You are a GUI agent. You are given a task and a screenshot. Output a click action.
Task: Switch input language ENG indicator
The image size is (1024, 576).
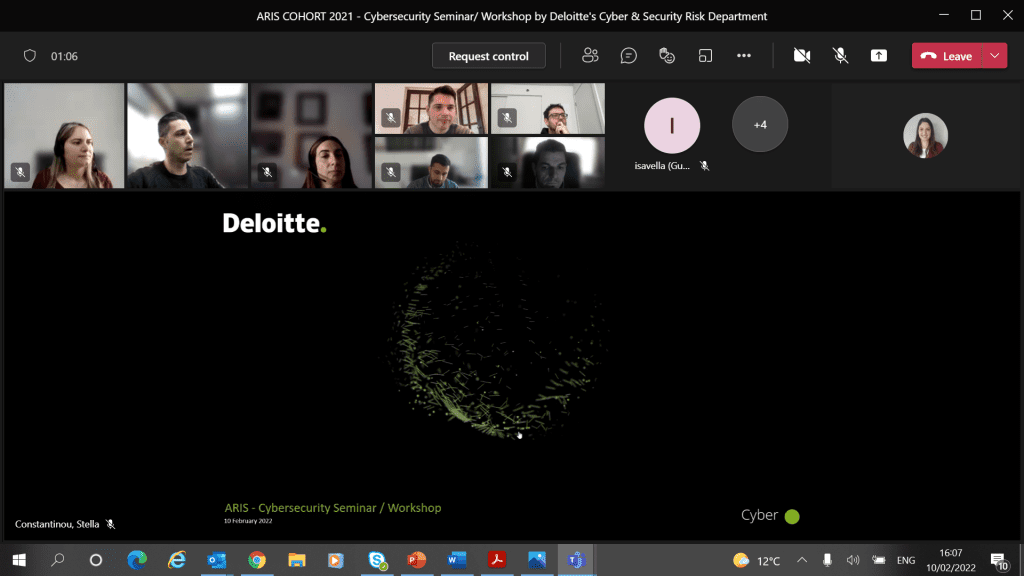(906, 560)
